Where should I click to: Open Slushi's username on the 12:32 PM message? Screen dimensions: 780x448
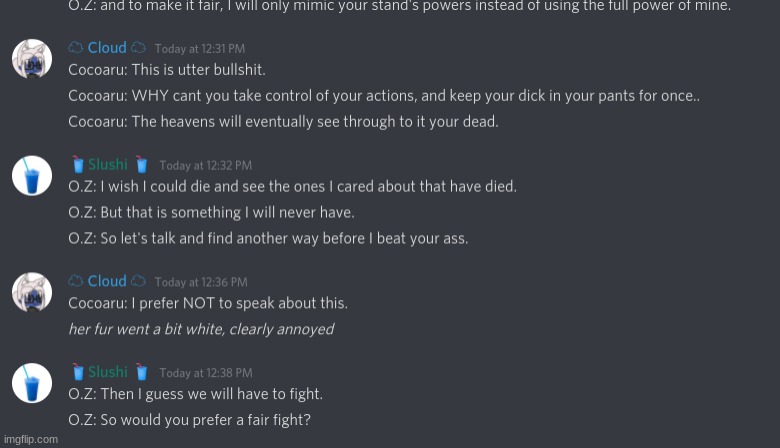(x=108, y=165)
